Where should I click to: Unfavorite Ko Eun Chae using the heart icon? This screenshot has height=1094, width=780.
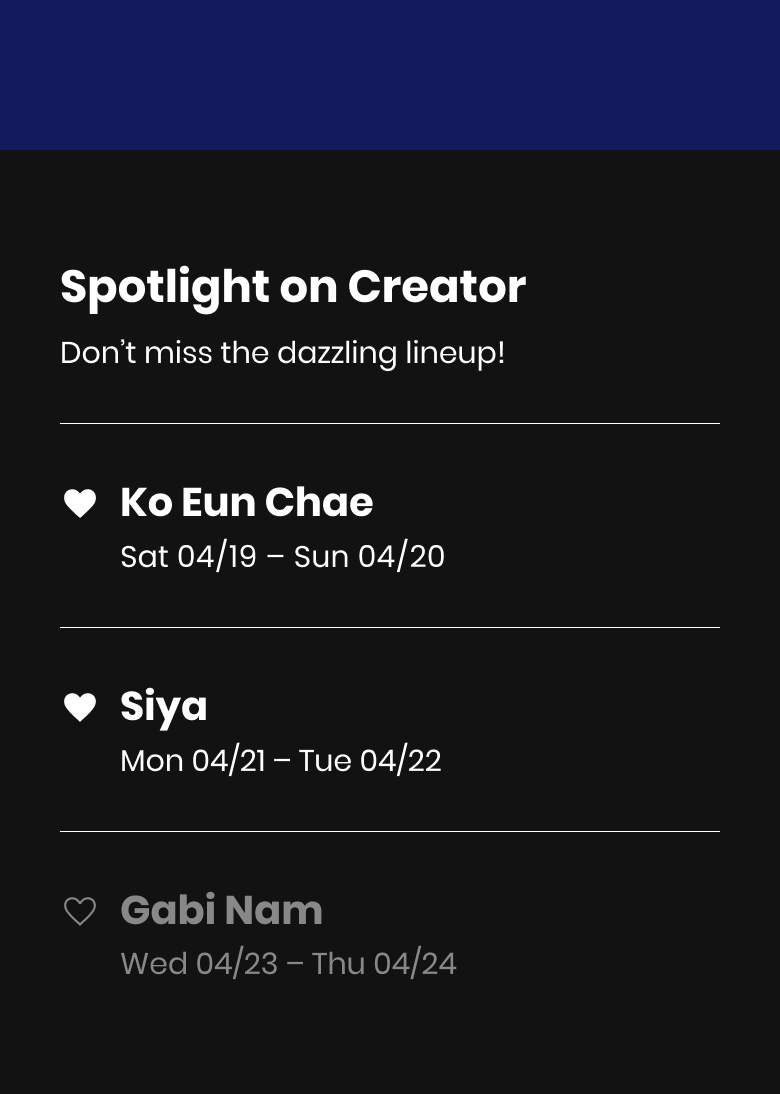click(x=80, y=503)
